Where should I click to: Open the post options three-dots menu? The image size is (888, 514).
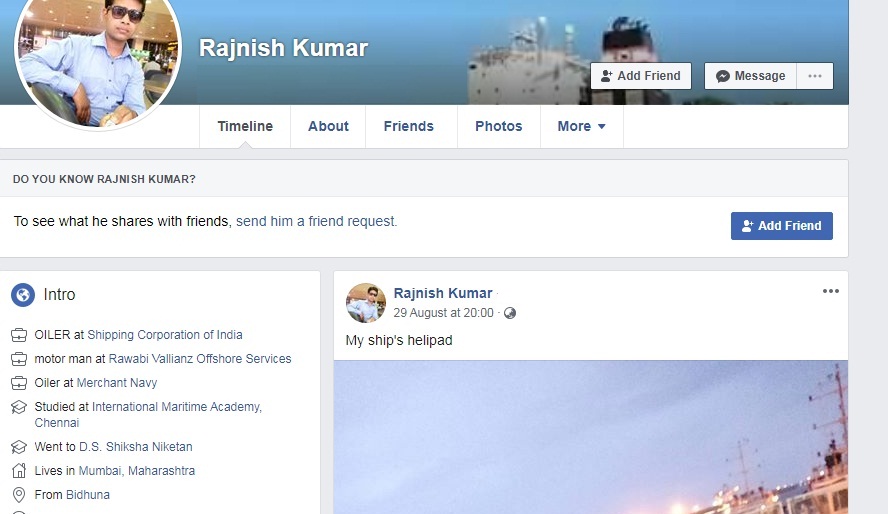[x=831, y=291]
